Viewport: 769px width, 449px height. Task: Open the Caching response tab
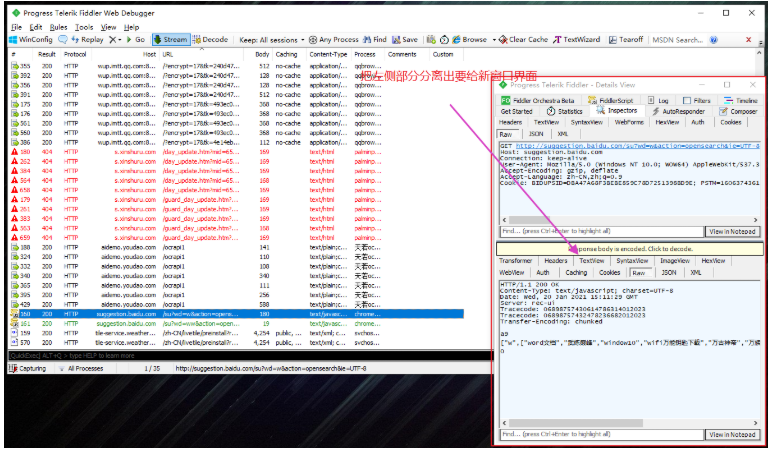pyautogui.click(x=576, y=273)
